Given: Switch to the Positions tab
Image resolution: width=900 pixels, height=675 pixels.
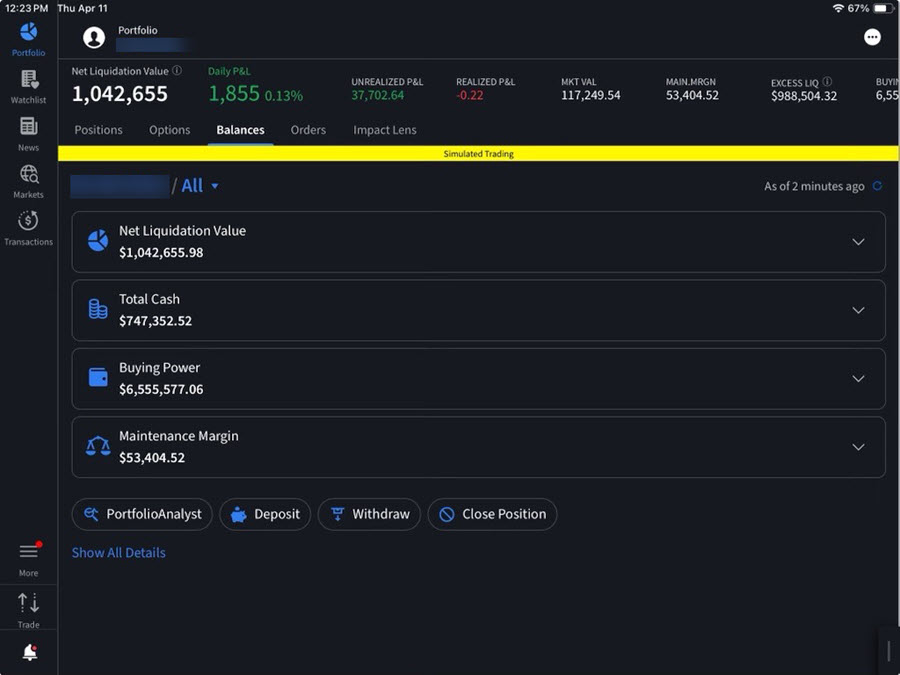Looking at the screenshot, I should (x=98, y=130).
